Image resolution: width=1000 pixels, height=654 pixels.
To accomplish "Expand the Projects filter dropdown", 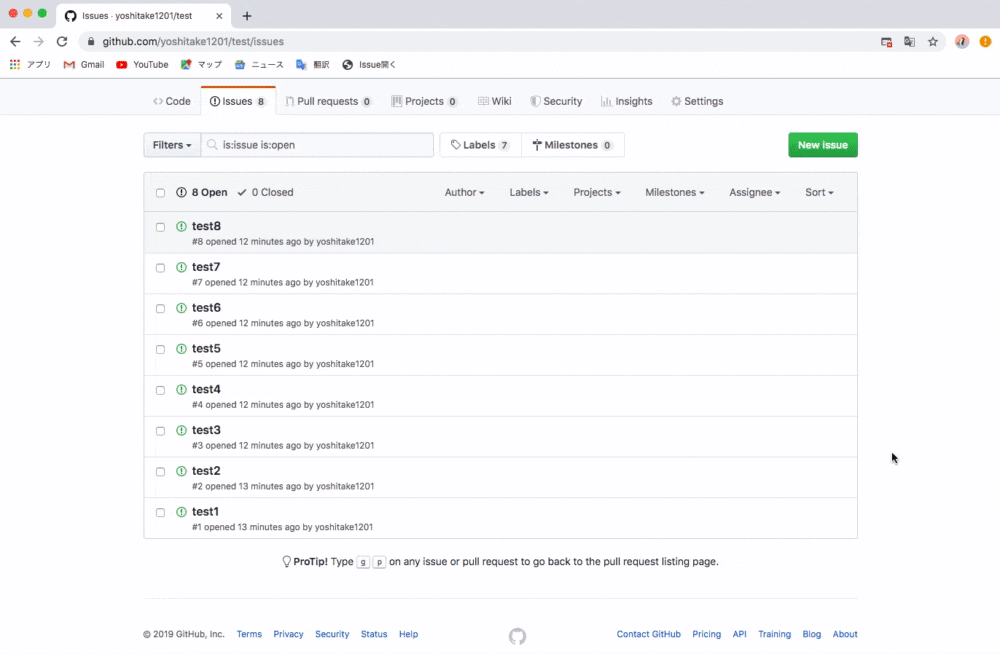I will coord(597,192).
